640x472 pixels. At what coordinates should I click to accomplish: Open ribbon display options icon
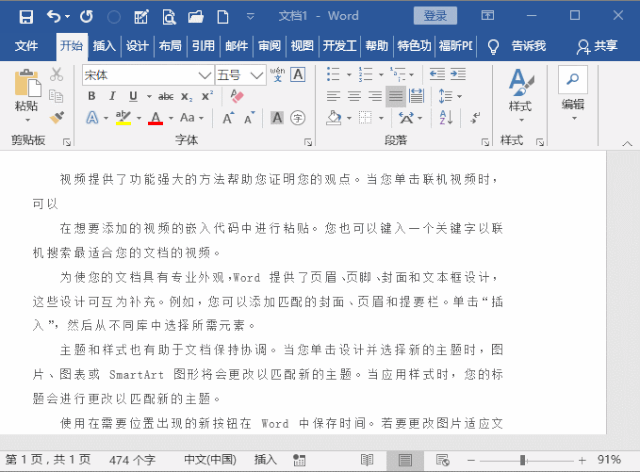(x=487, y=16)
